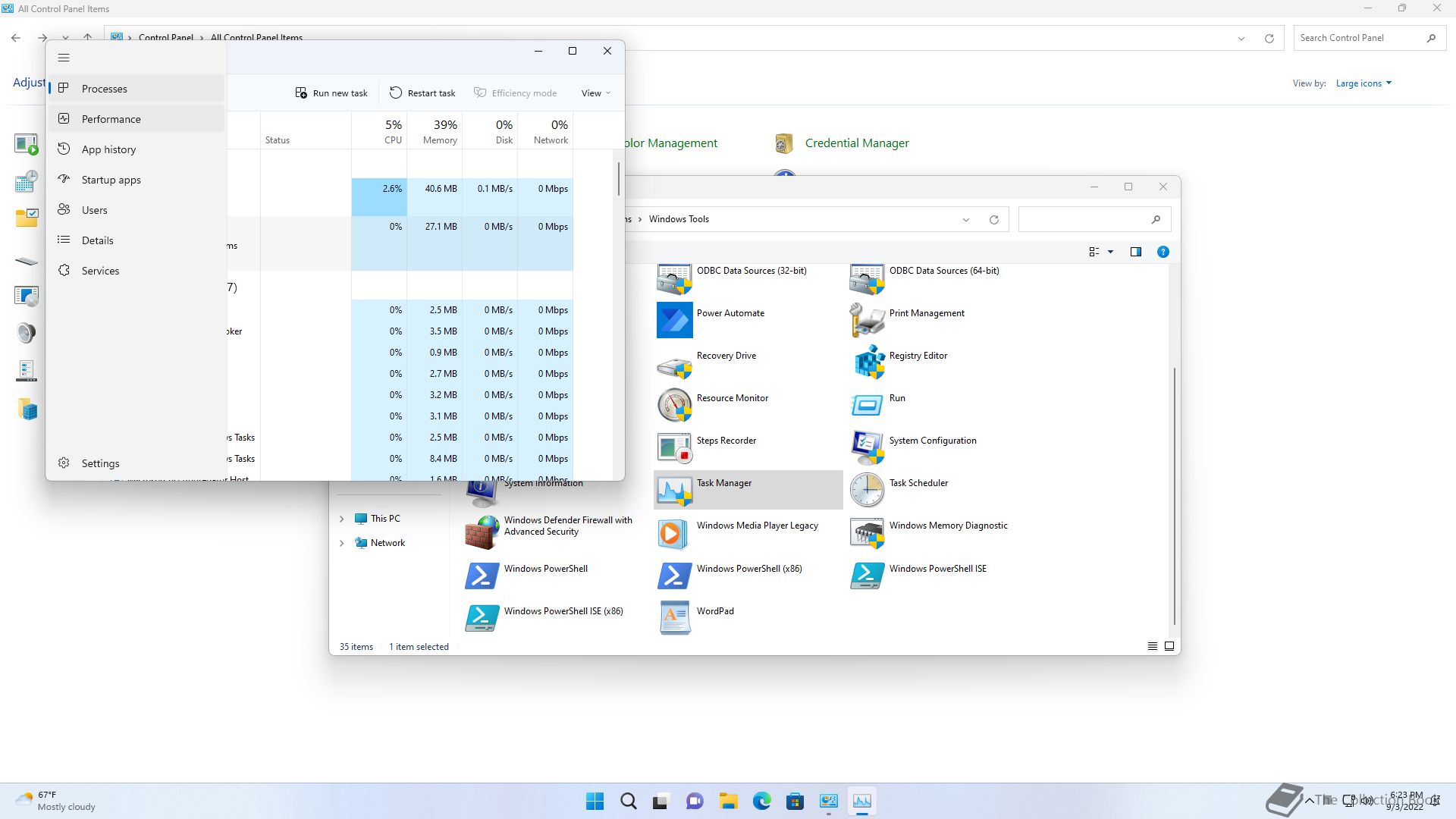Expand Network tree node
Viewport: 1456px width, 819px height.
point(341,543)
